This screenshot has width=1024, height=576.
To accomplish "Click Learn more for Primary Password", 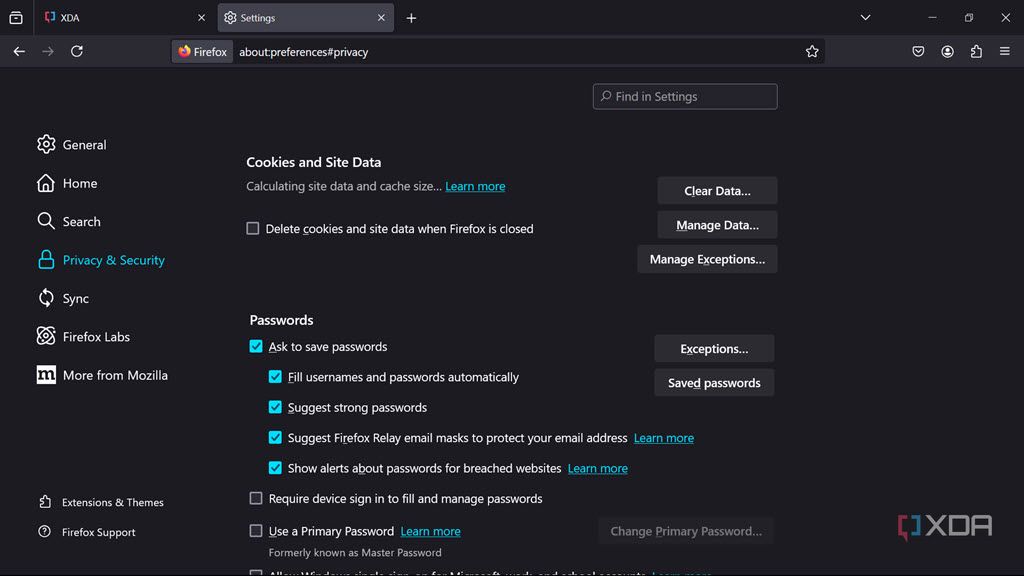I will pos(430,532).
